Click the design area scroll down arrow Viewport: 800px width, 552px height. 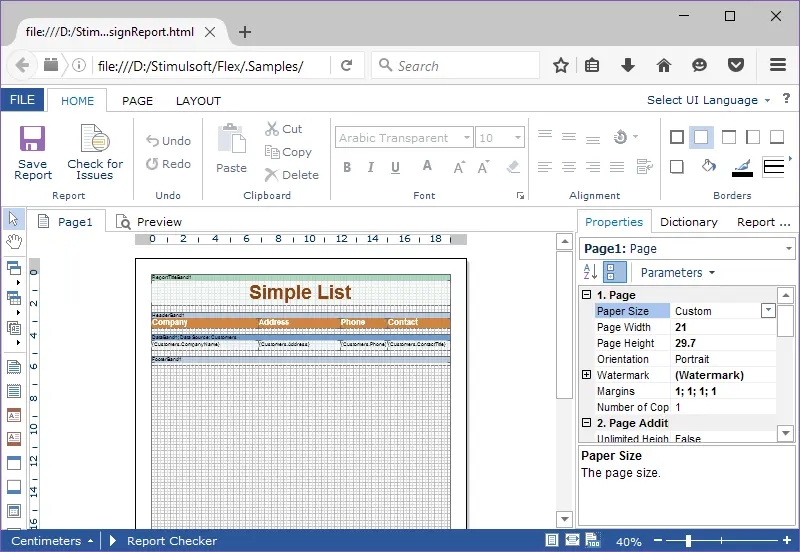pos(564,519)
